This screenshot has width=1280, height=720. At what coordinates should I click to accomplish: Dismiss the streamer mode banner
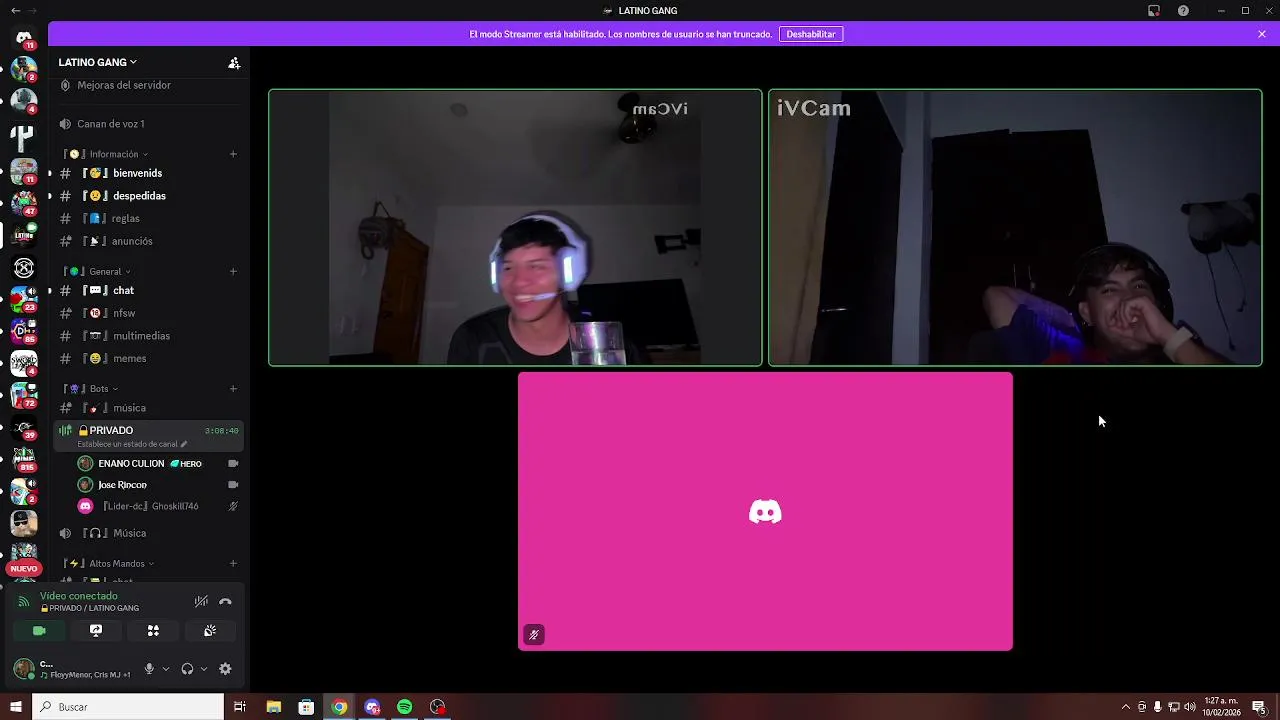[1262, 34]
